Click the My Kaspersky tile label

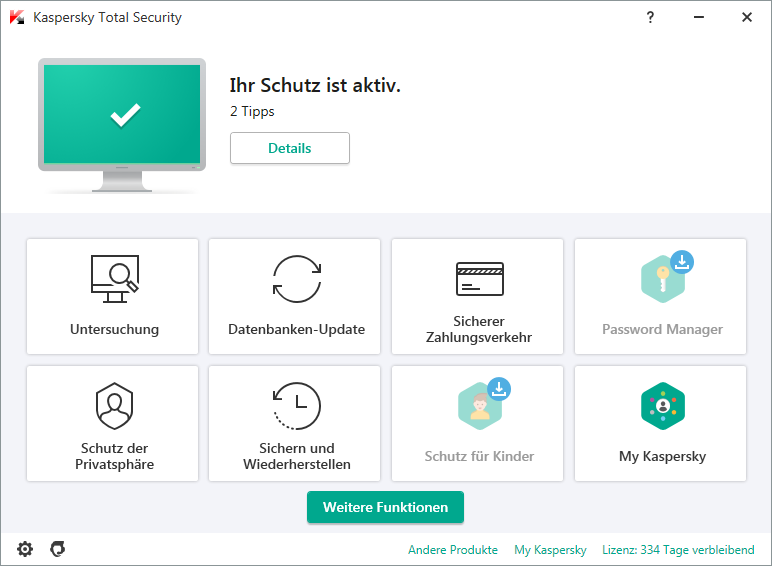(x=663, y=456)
